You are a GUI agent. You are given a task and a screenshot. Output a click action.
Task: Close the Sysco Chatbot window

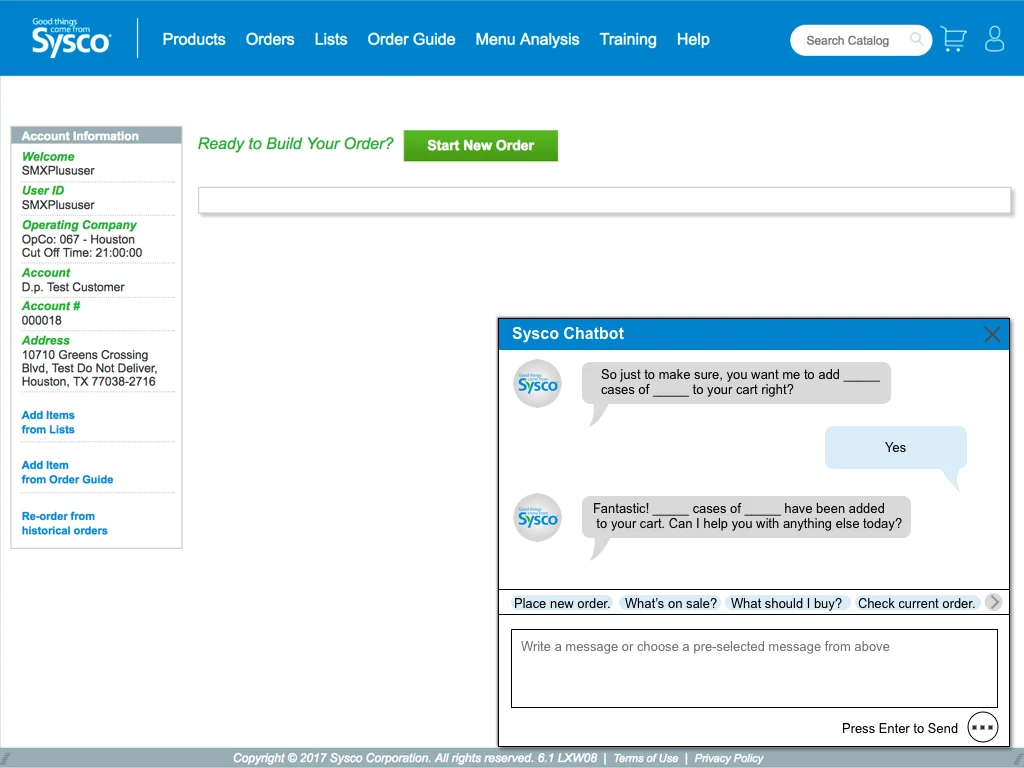point(992,334)
